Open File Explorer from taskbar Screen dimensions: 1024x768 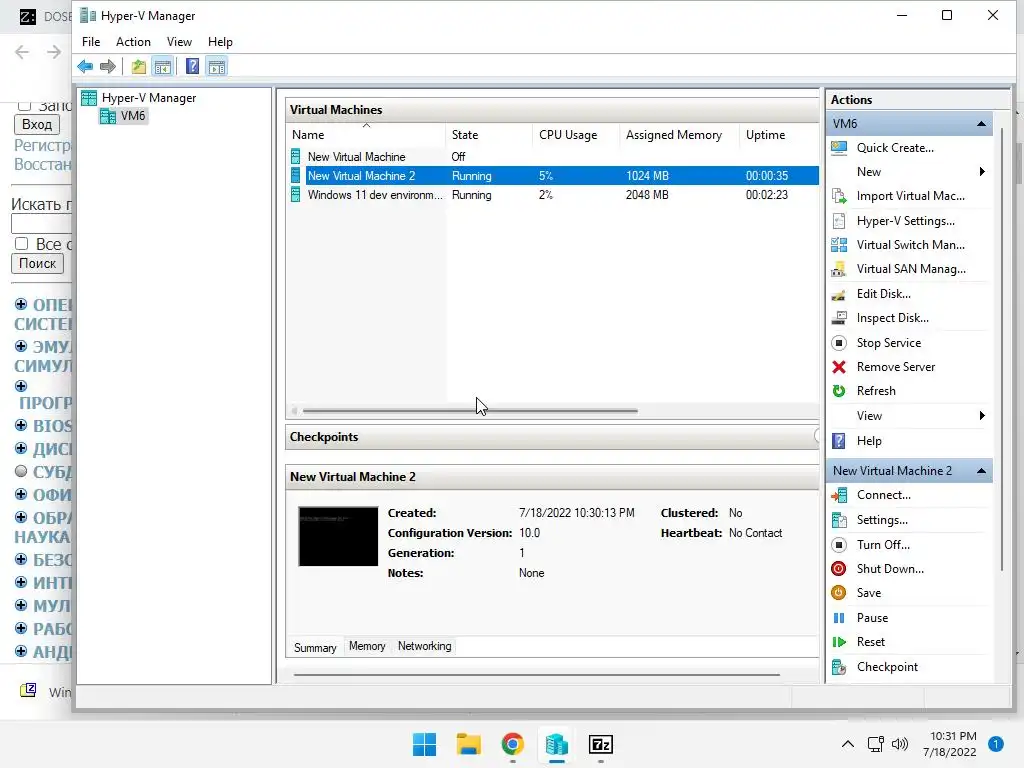click(468, 744)
